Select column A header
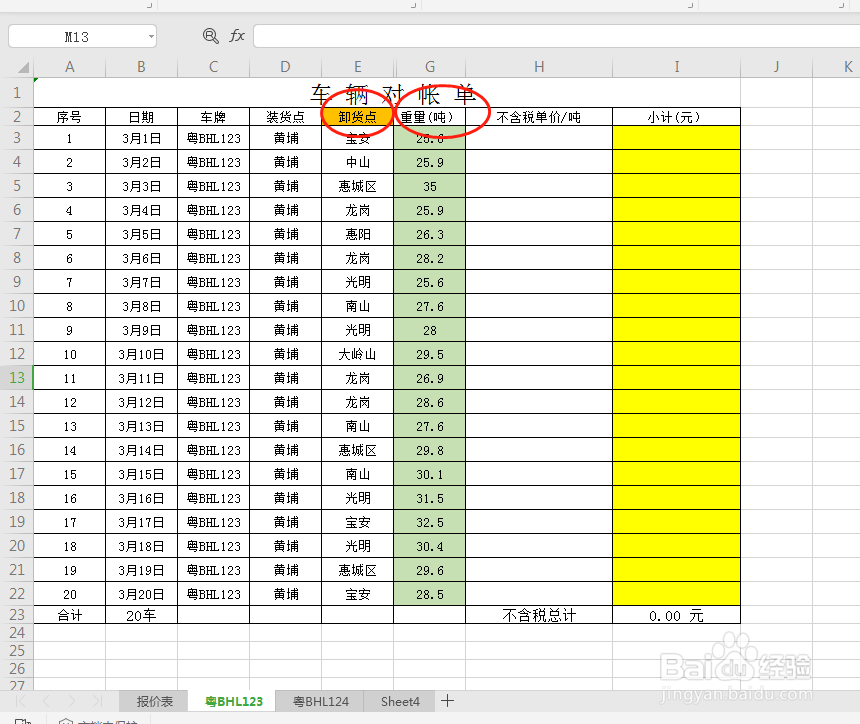860x724 pixels. [x=70, y=67]
